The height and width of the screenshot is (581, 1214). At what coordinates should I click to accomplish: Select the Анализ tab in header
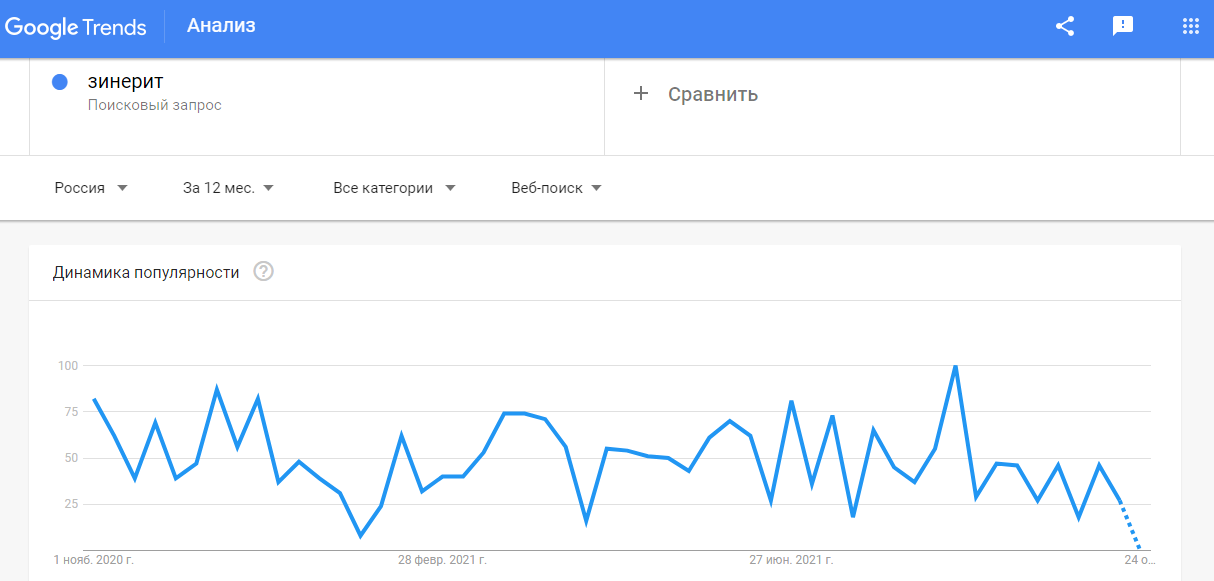(x=221, y=26)
